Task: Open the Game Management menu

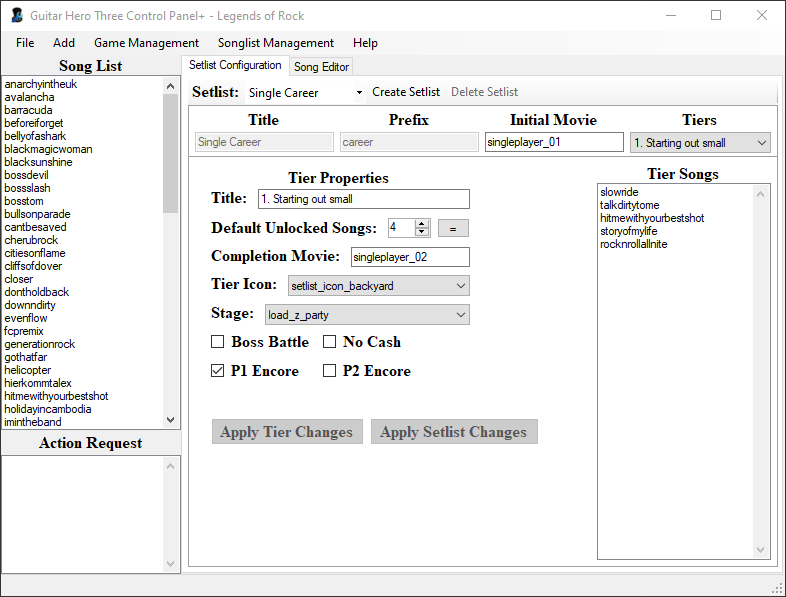Action: click(146, 43)
